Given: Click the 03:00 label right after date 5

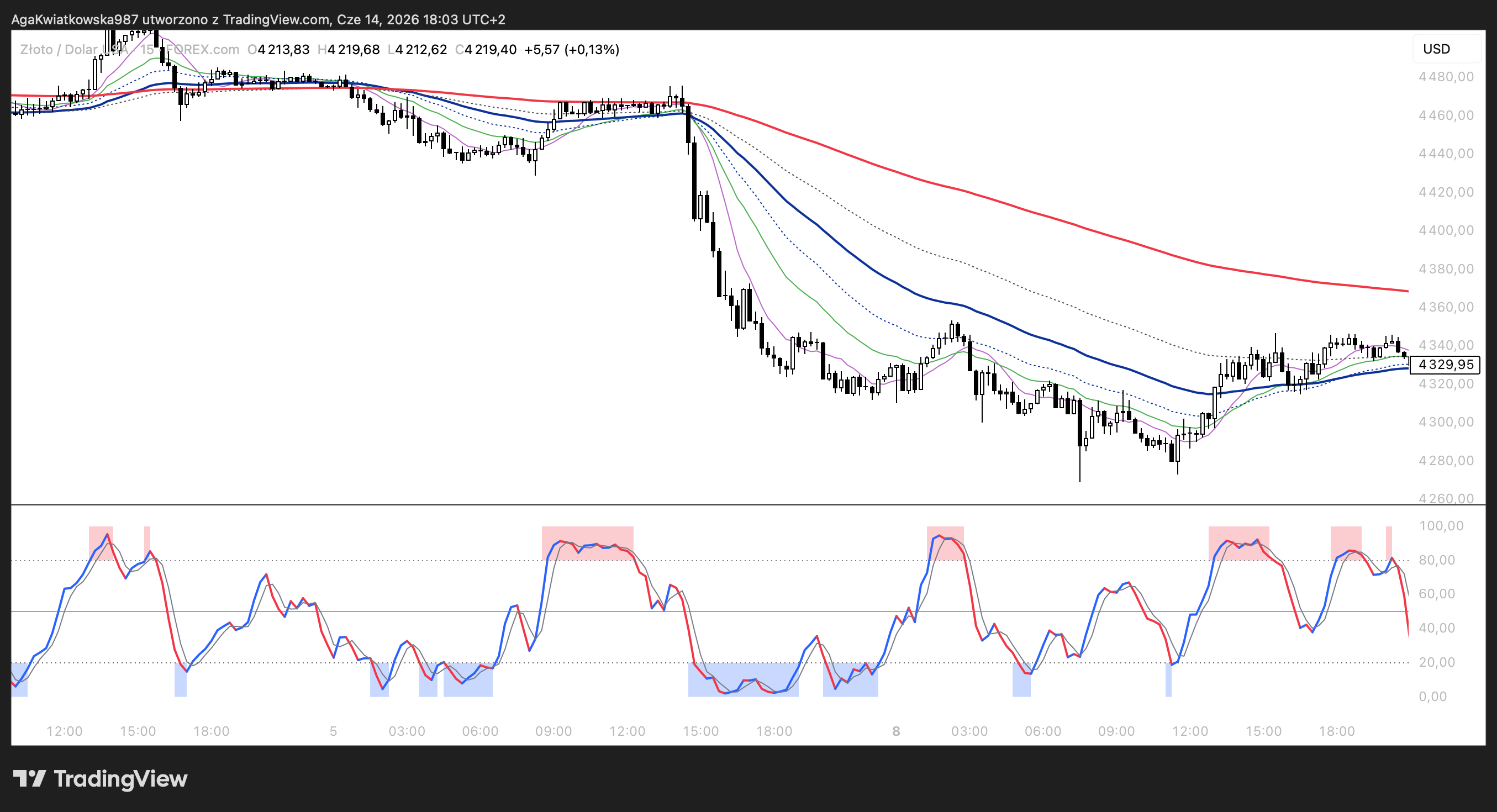Looking at the screenshot, I should 407,731.
